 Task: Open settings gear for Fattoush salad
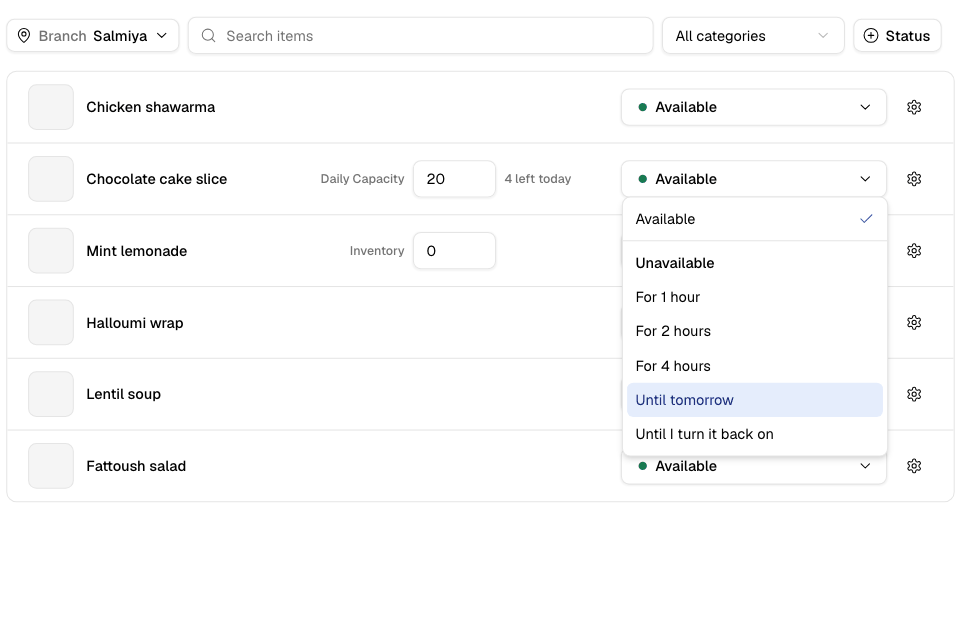pyautogui.click(x=913, y=466)
